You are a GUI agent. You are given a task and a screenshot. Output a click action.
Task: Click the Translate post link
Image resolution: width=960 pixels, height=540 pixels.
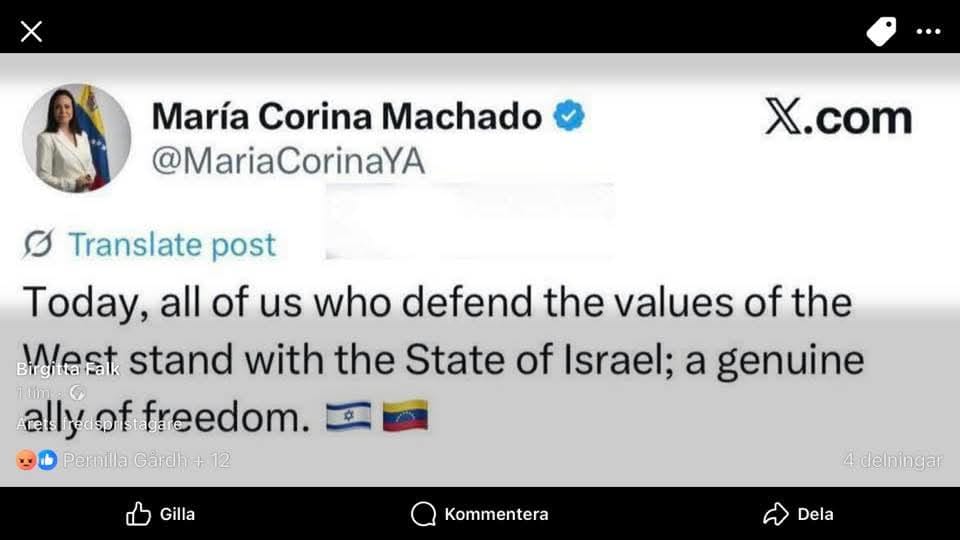pyautogui.click(x=171, y=245)
